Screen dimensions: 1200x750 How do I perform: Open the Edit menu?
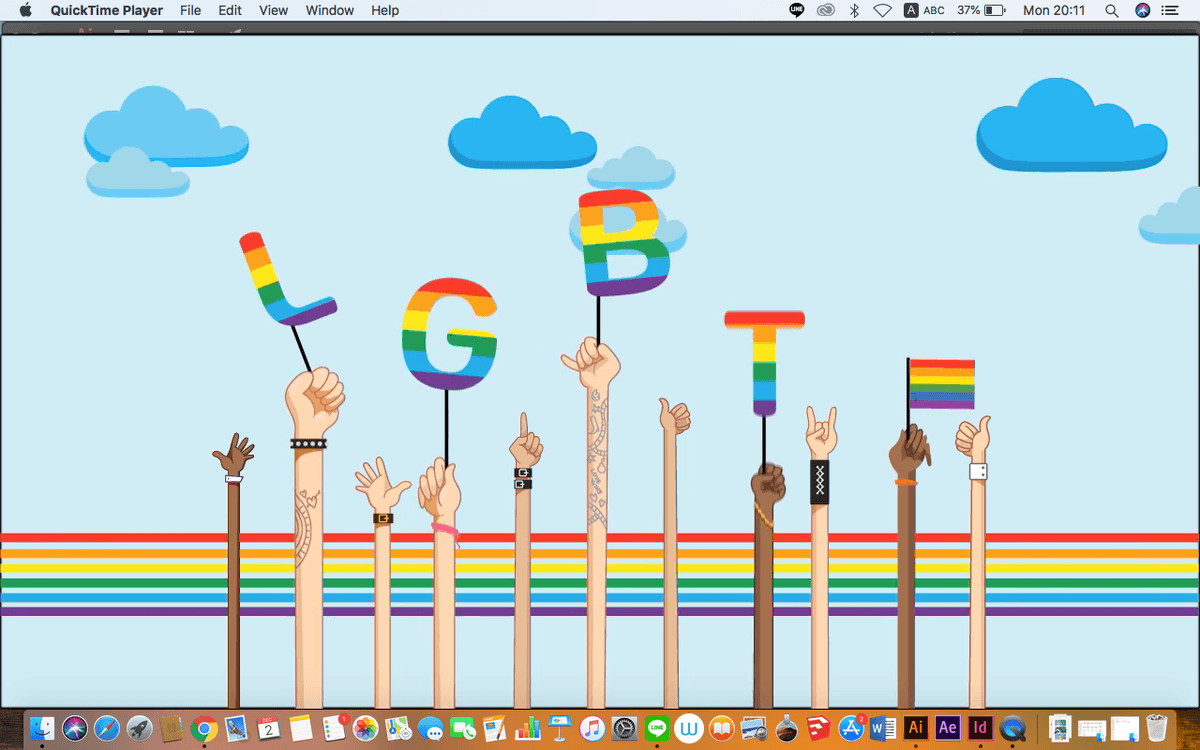click(230, 10)
